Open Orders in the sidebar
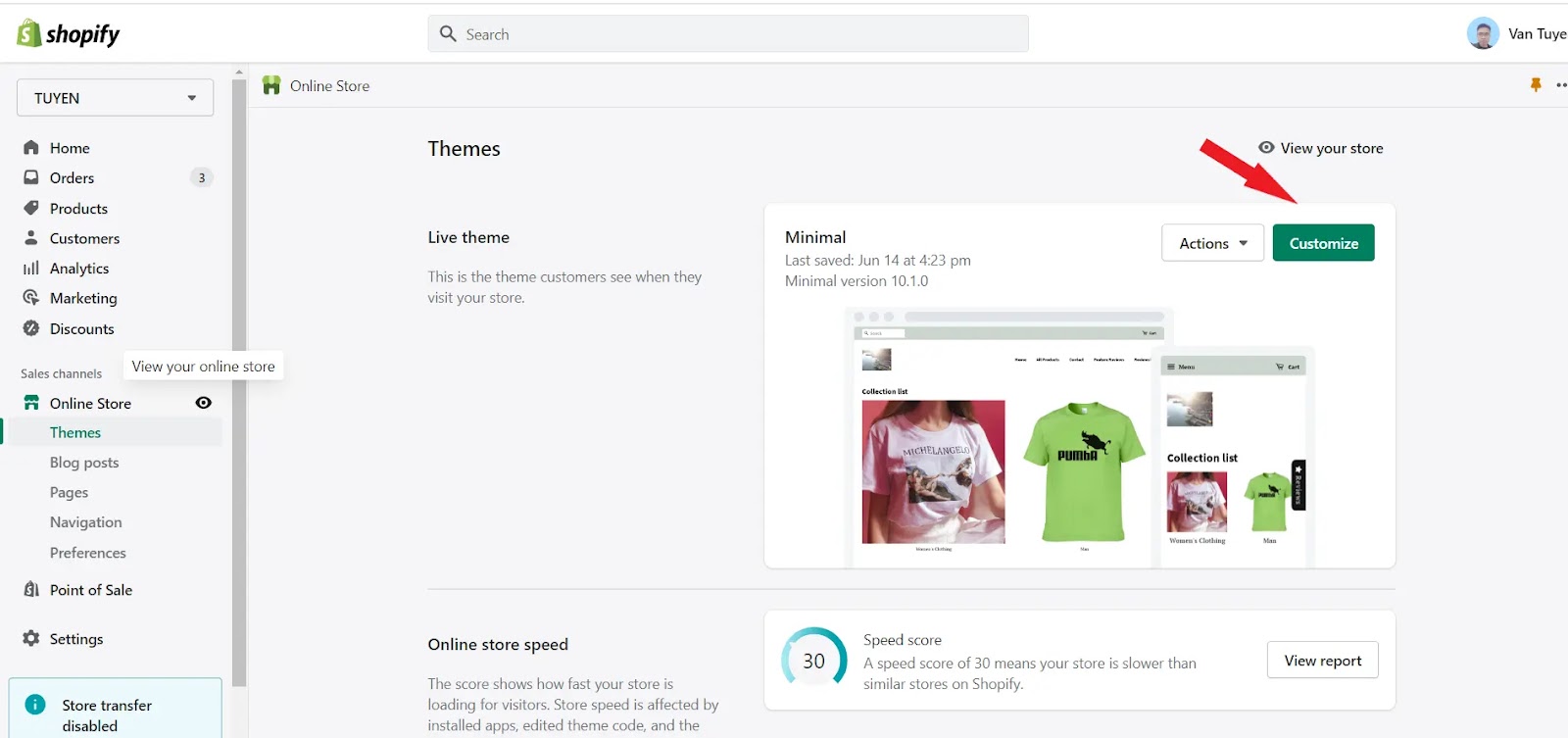 pyautogui.click(x=72, y=177)
